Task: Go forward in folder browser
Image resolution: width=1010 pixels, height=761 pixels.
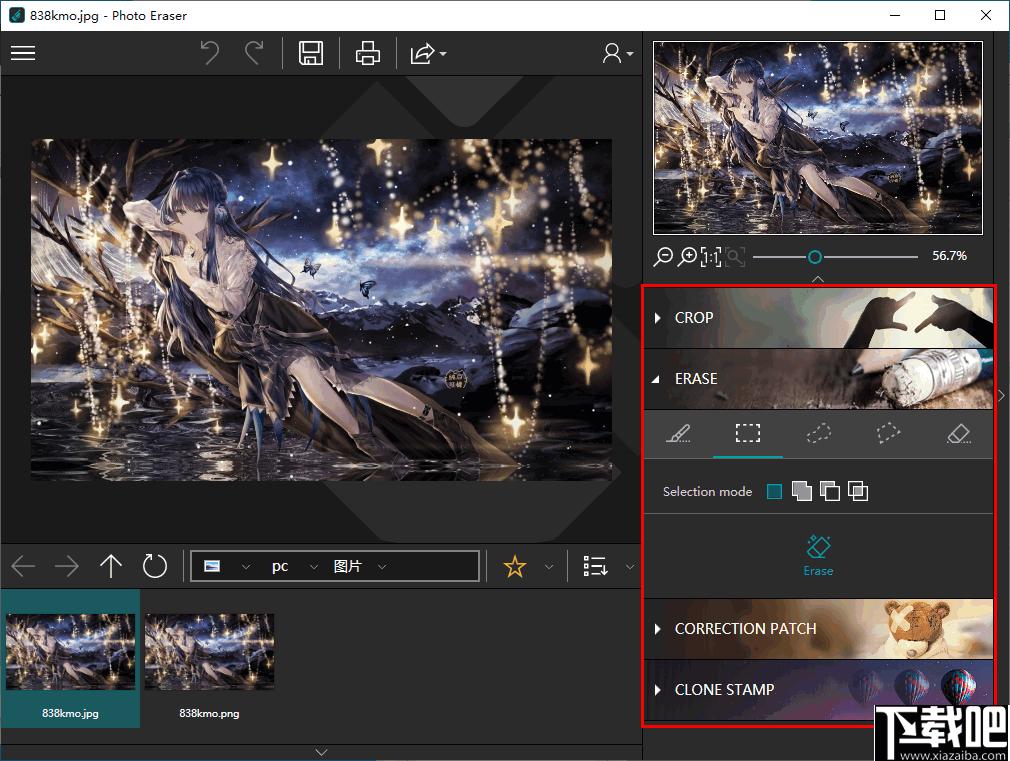Action: pos(66,566)
